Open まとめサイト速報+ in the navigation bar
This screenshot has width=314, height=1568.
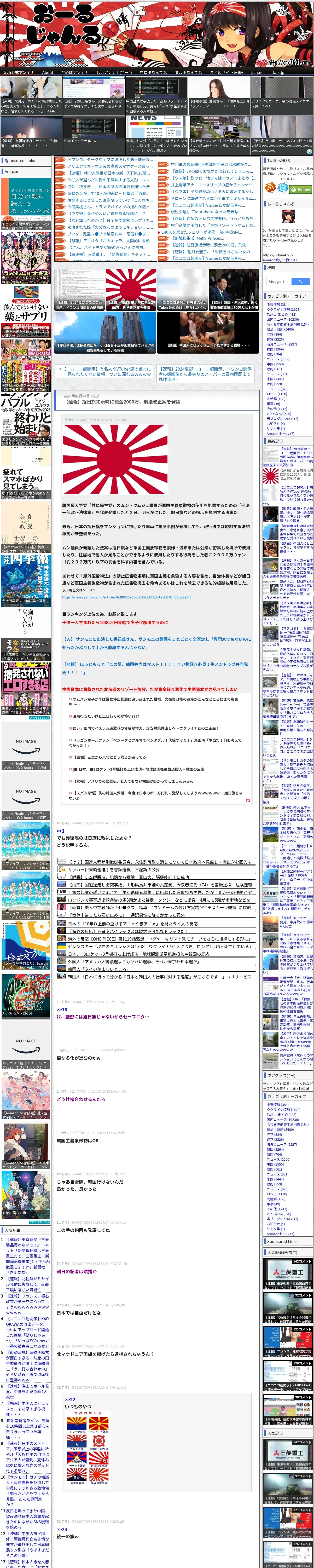pyautogui.click(x=226, y=72)
